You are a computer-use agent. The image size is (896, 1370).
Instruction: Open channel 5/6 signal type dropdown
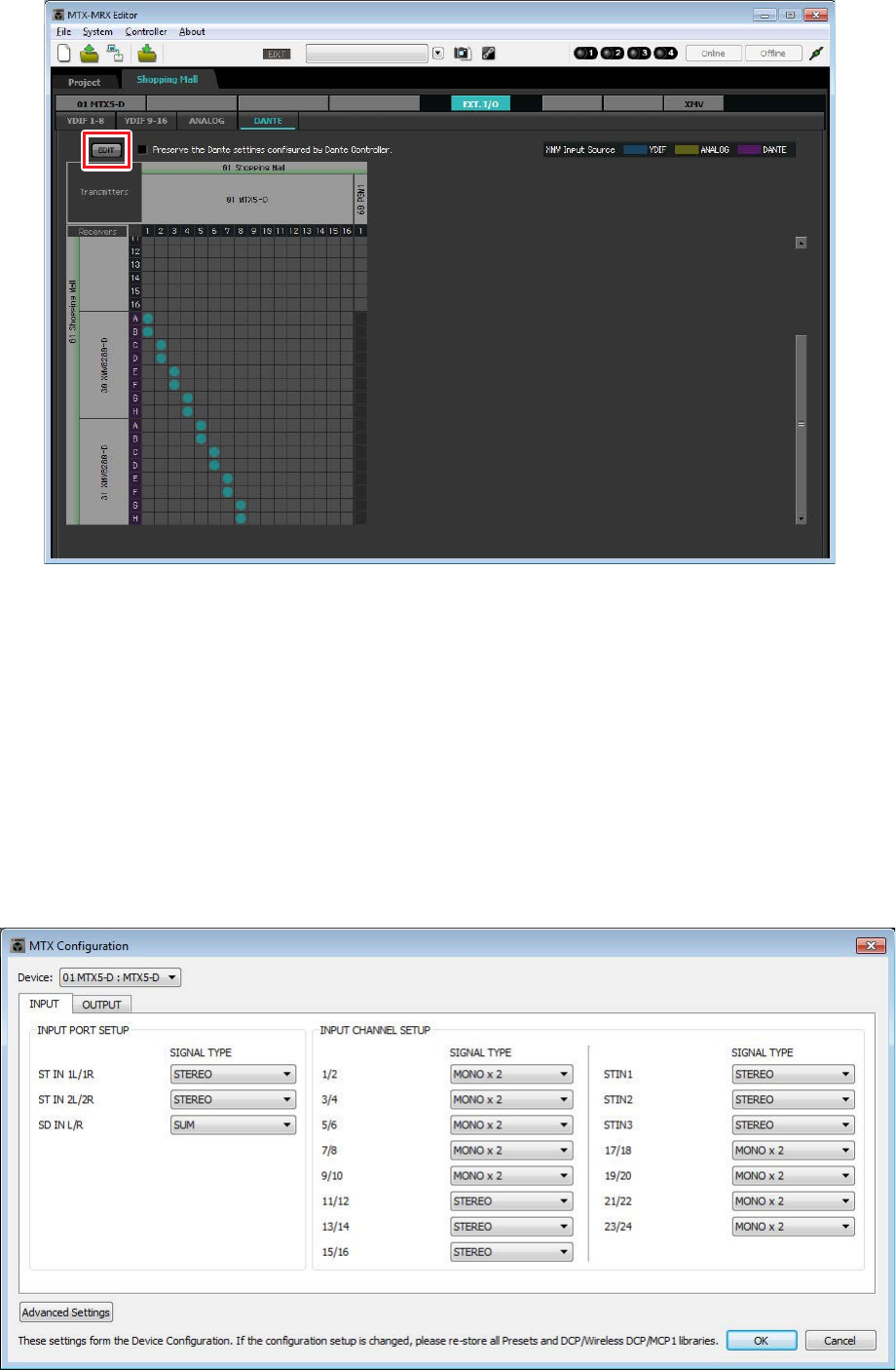pos(511,1124)
